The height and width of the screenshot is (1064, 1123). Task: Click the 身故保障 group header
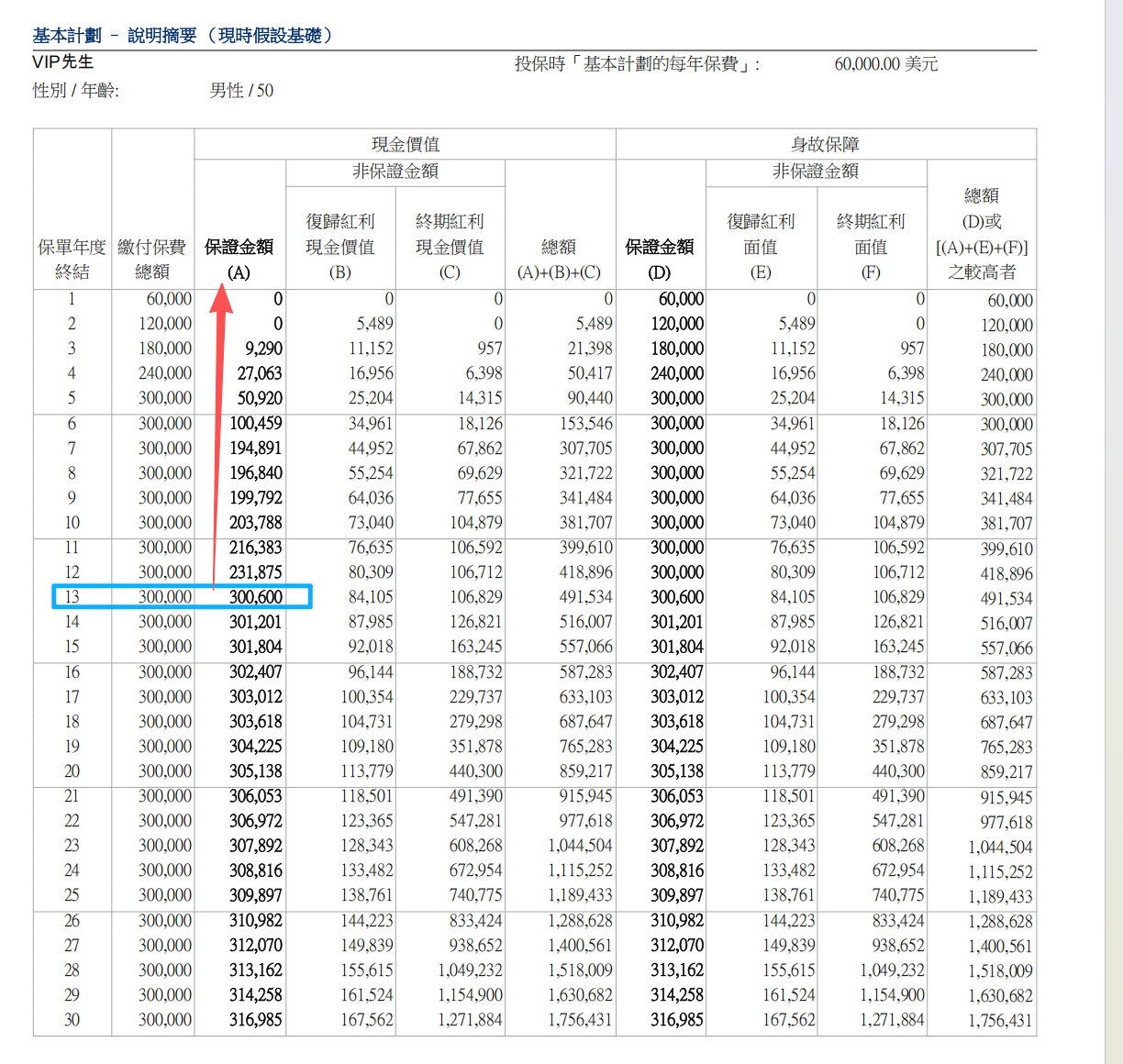pyautogui.click(x=825, y=144)
